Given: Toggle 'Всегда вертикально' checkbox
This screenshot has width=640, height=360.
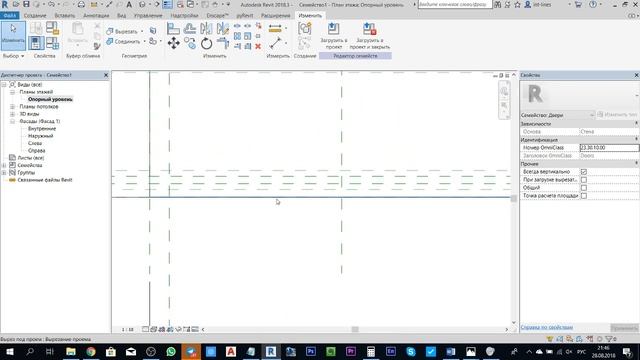Looking at the screenshot, I should 584,172.
